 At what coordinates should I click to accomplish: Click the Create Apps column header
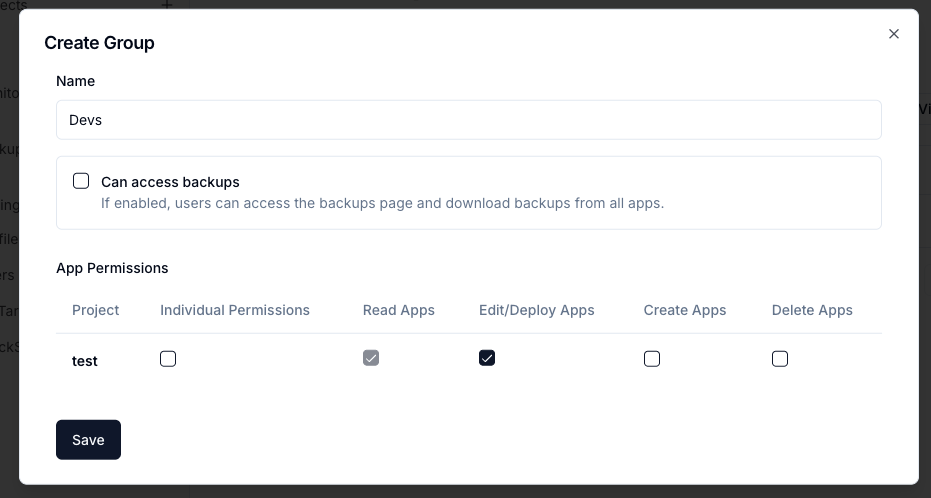[685, 310]
